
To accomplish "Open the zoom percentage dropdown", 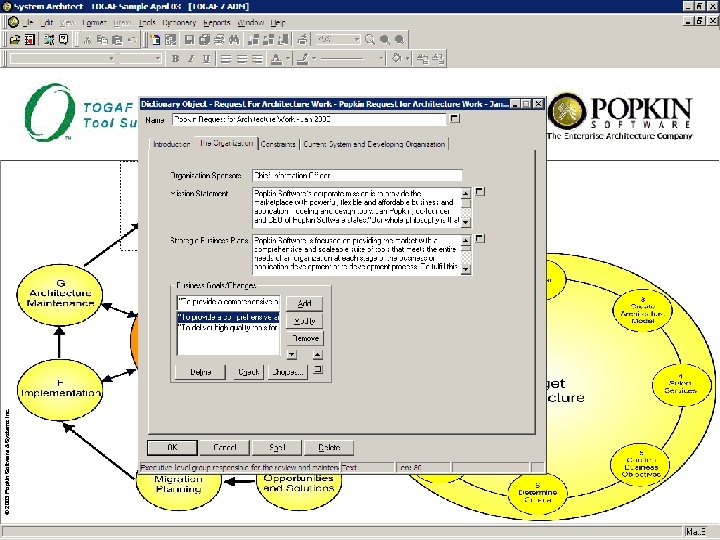I will click(356, 39).
